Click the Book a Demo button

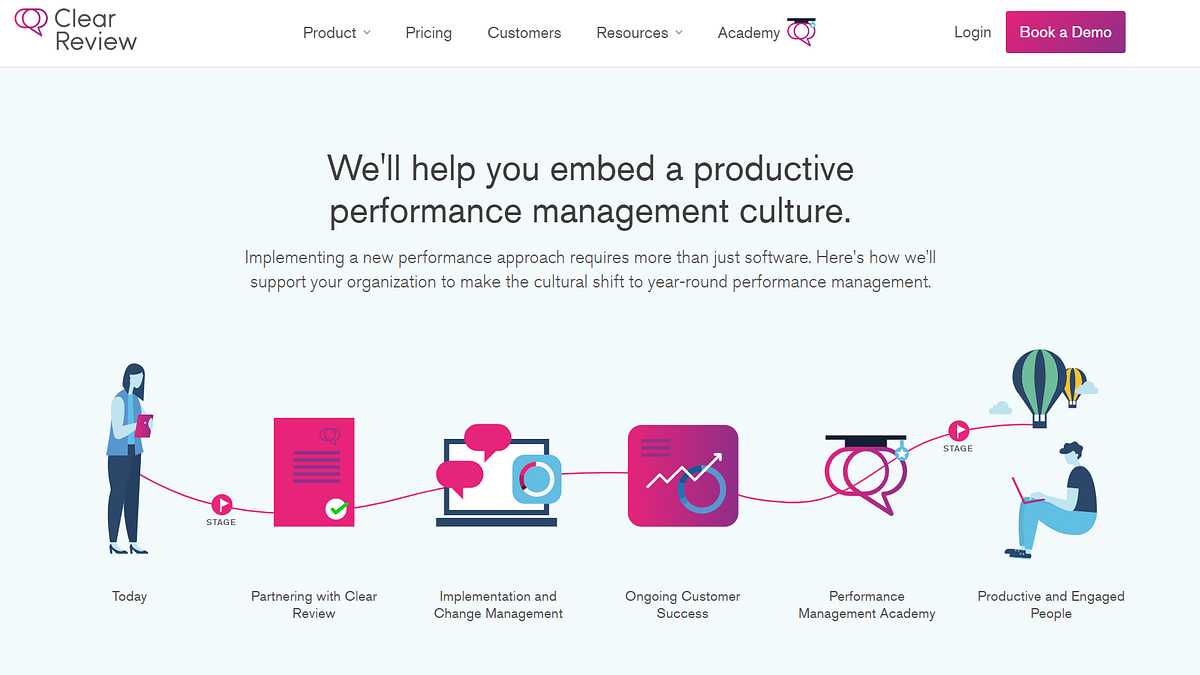click(x=1065, y=32)
